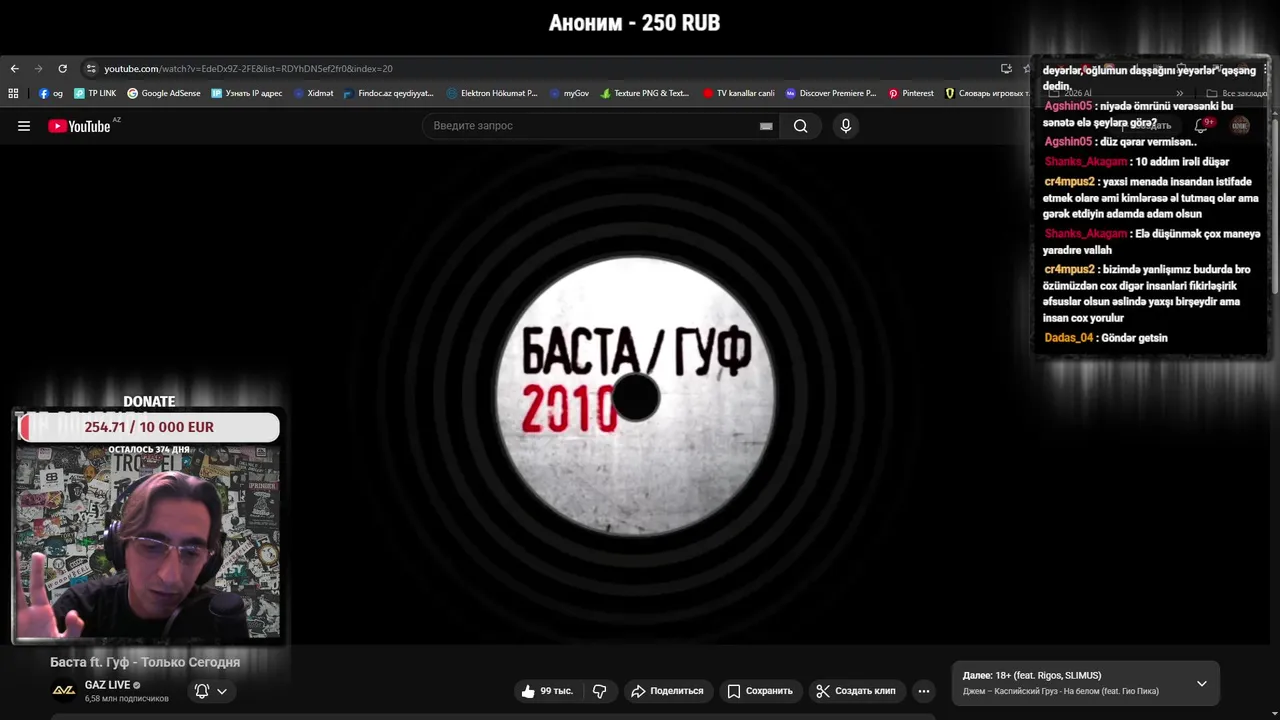Image resolution: width=1280 pixels, height=720 pixels.
Task: Open the GAZ LIVE channel avatar
Action: click(x=64, y=690)
